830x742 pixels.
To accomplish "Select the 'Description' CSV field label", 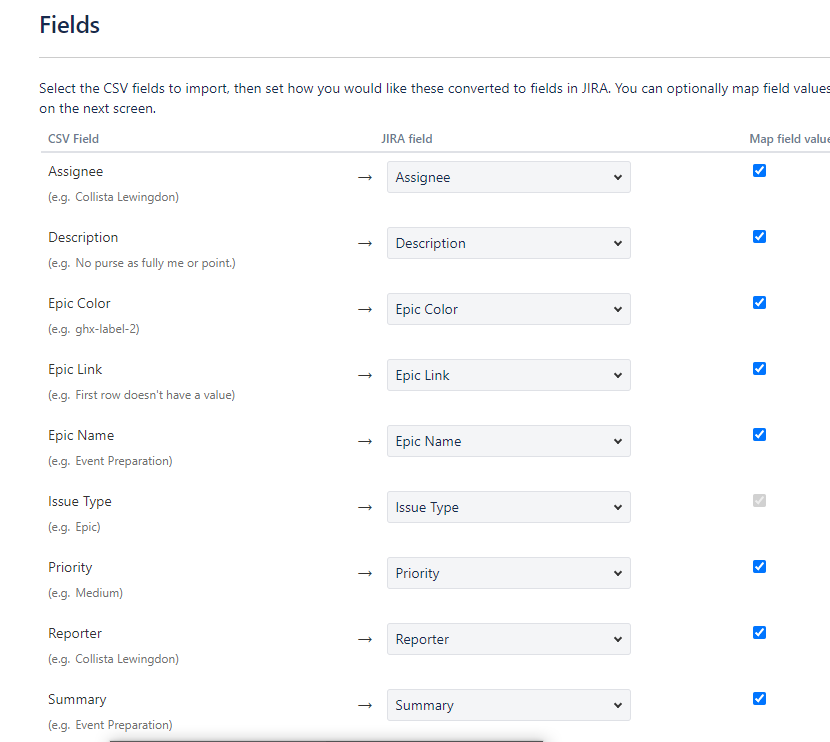I will pos(83,237).
